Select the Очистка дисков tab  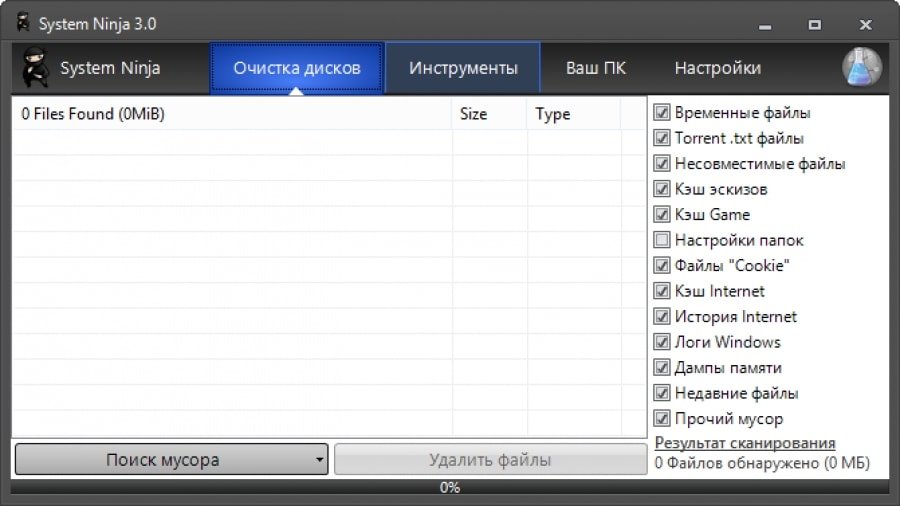coord(296,68)
